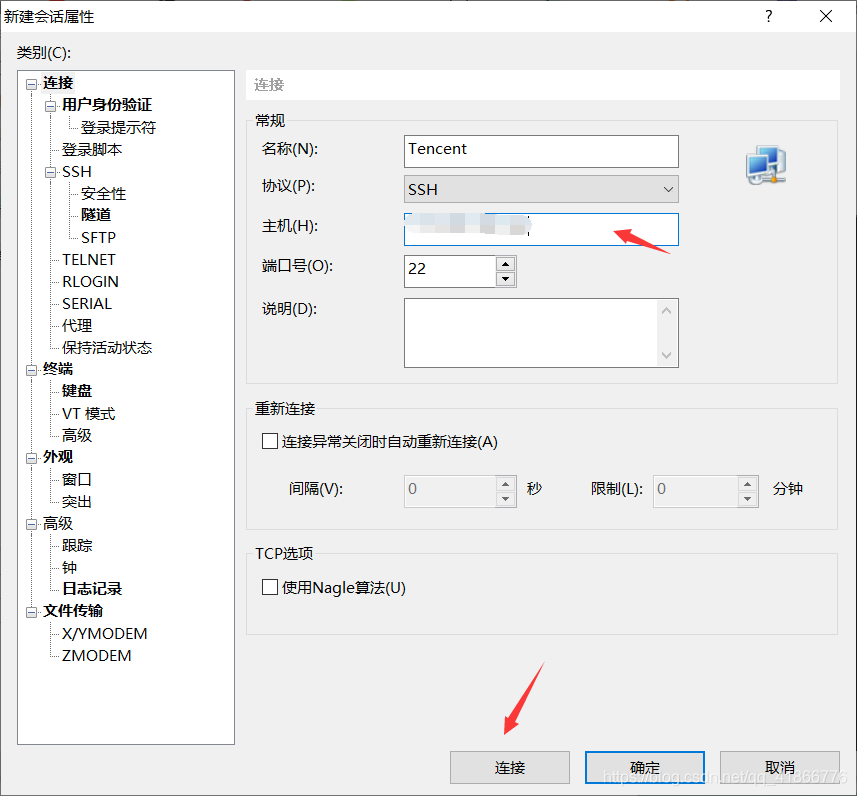
Task: Click the description box scroll up arrow
Action: tap(666, 311)
